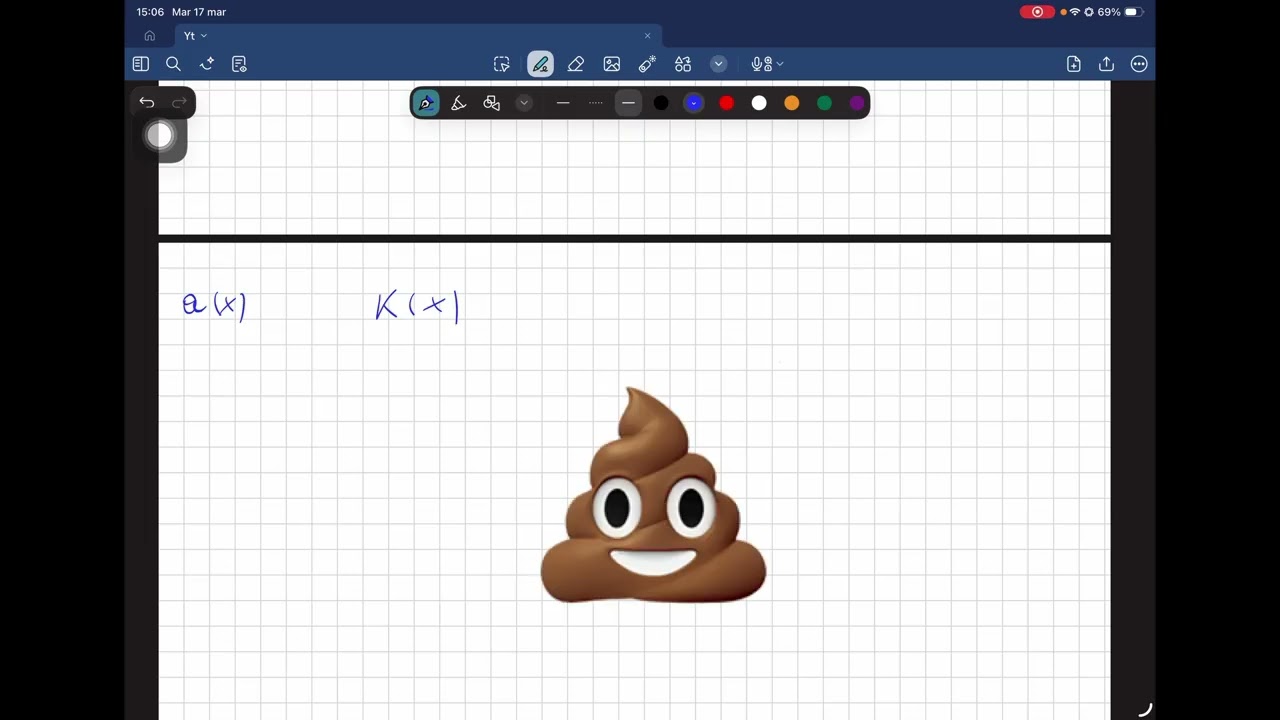Pick the black pen color
Viewport: 1280px width, 720px height.
(661, 103)
